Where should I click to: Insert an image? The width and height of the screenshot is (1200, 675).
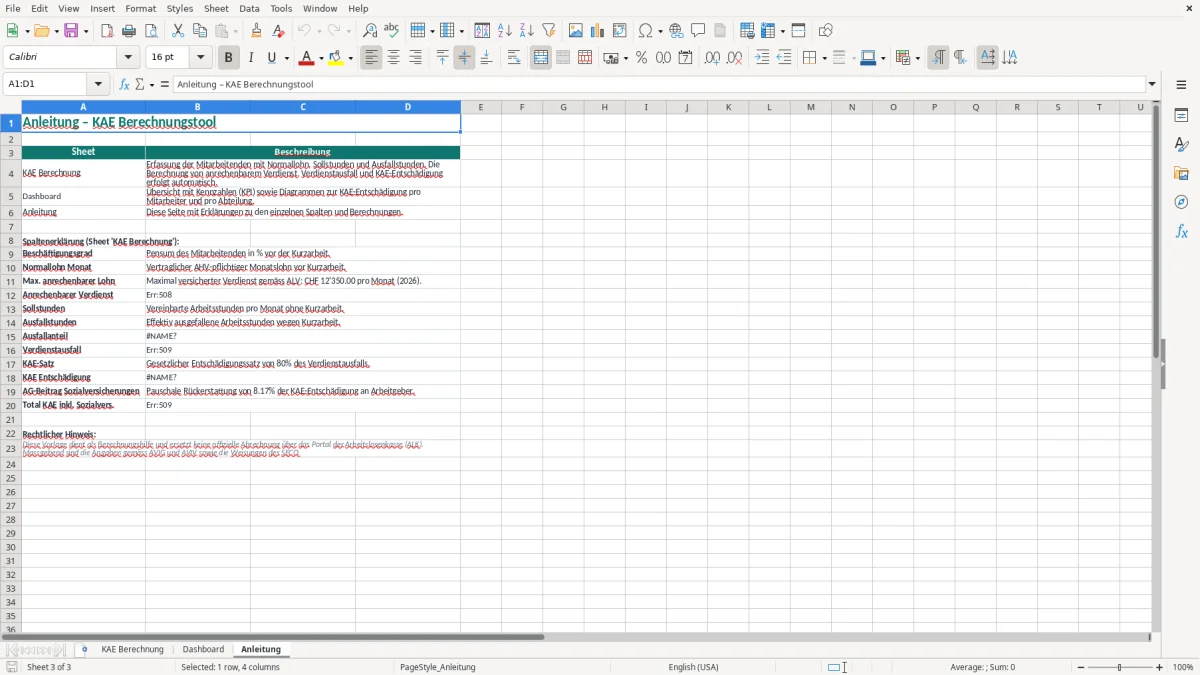[576, 31]
